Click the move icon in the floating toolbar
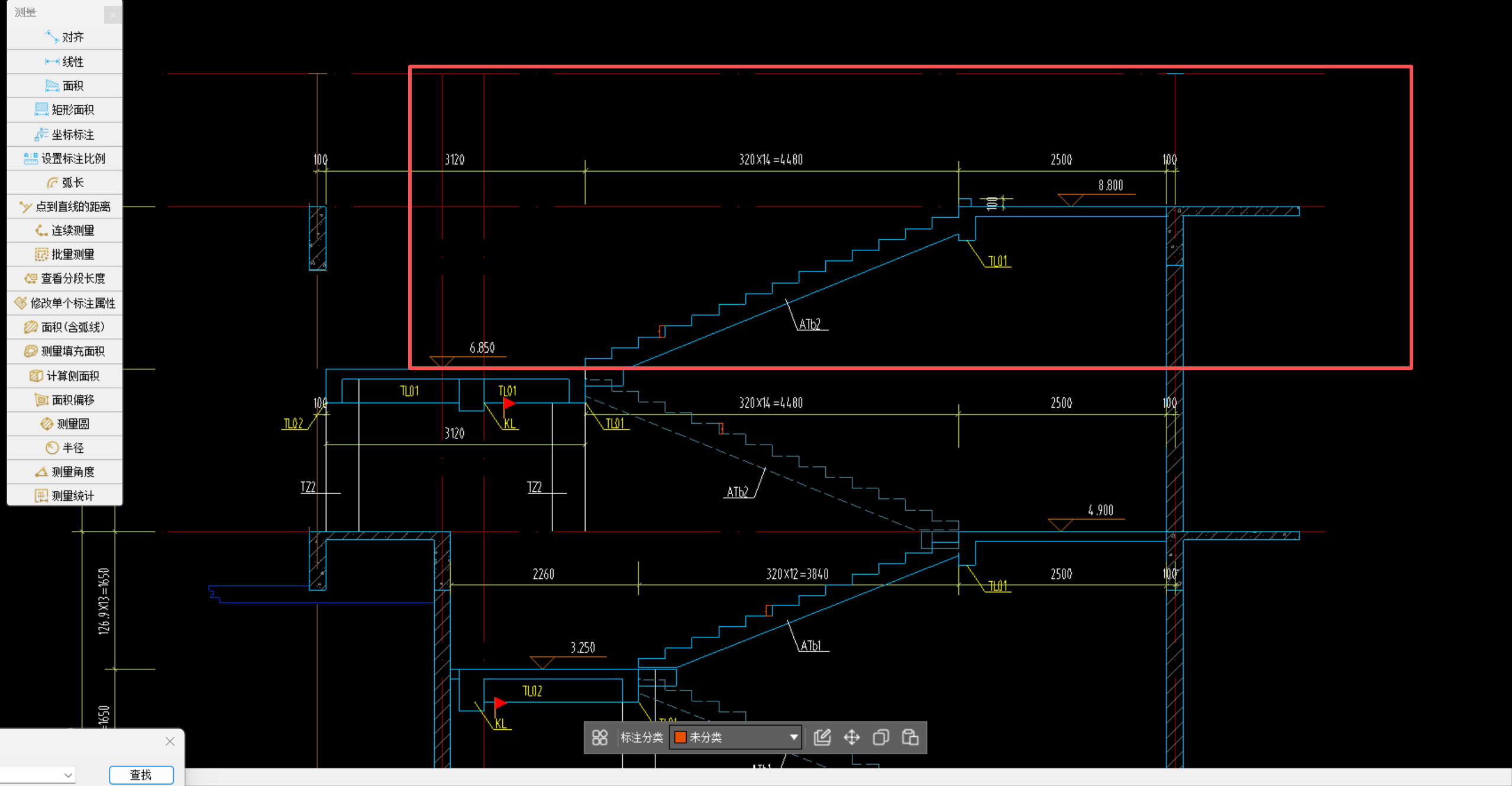This screenshot has height=786, width=1512. [x=851, y=737]
